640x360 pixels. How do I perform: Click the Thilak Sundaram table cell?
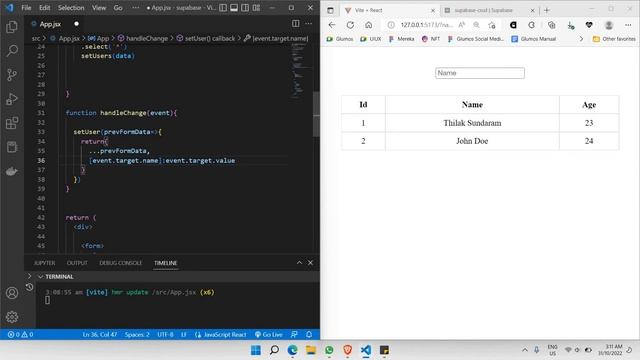point(472,123)
